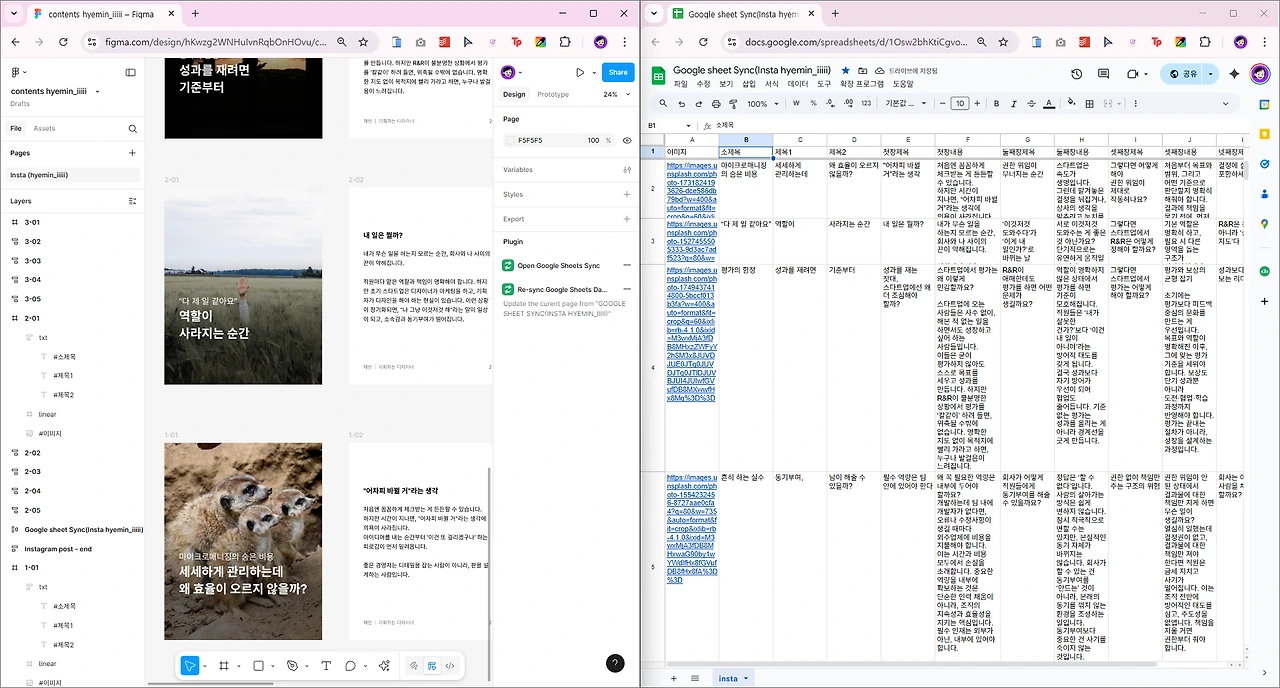
Task: Open the 24% zoom dropdown in Figma
Action: tap(615, 94)
